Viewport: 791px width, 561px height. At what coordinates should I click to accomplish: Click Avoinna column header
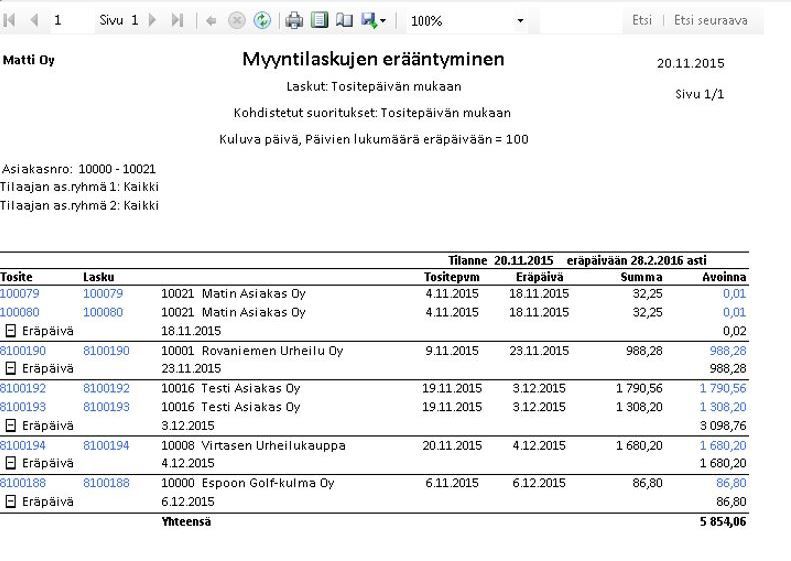coord(724,277)
